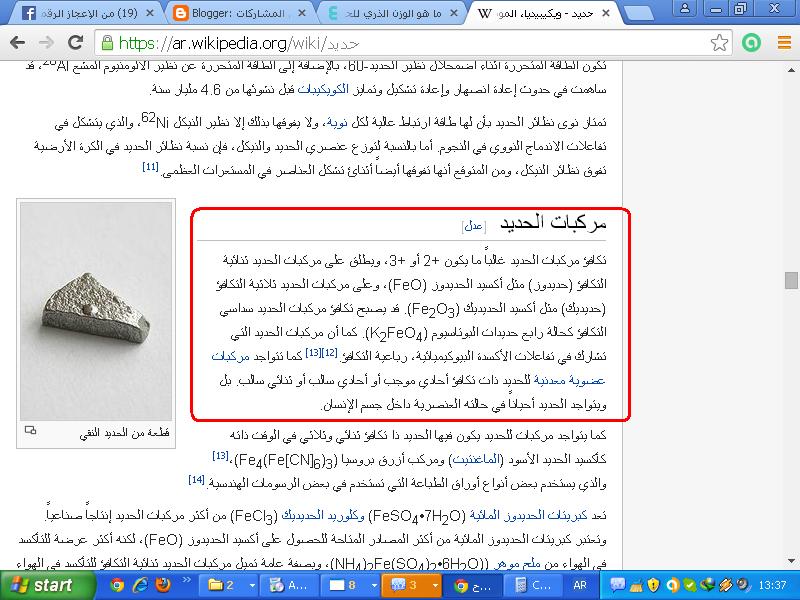Click the عدل edit link beside مركبات الحديد
The height and width of the screenshot is (600, 800).
(x=473, y=226)
